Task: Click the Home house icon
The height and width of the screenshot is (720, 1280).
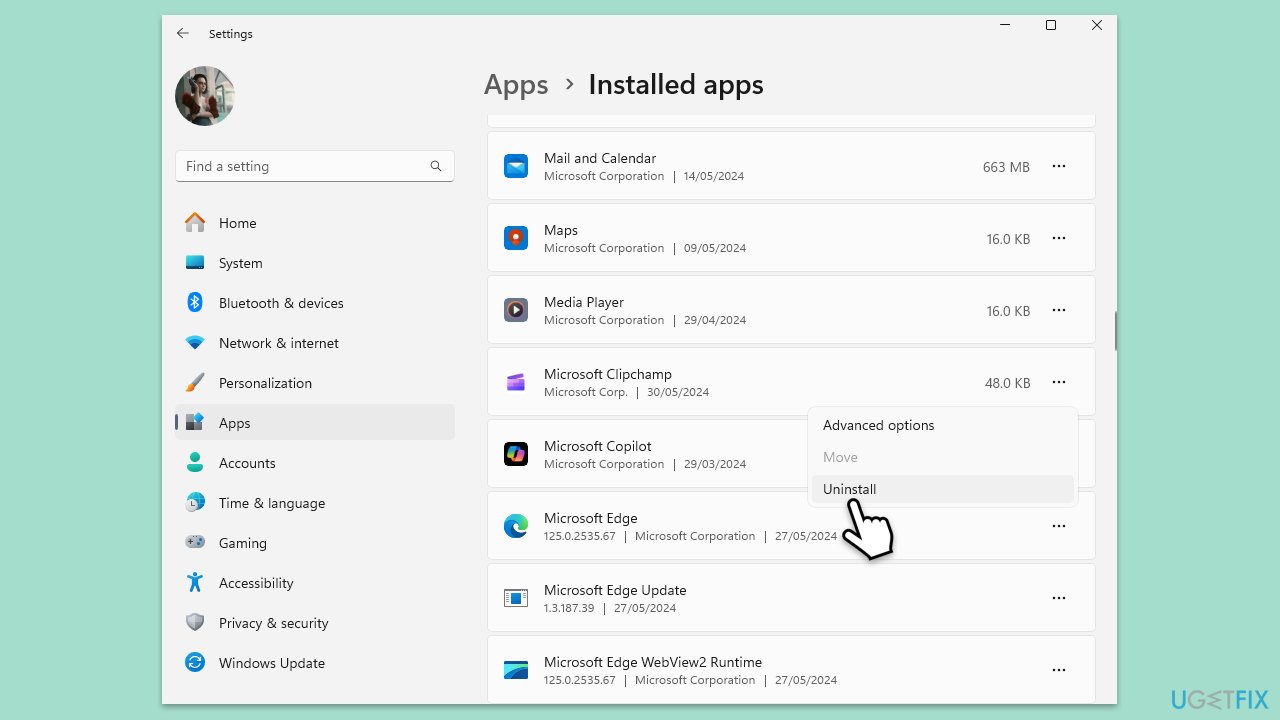Action: pyautogui.click(x=195, y=222)
